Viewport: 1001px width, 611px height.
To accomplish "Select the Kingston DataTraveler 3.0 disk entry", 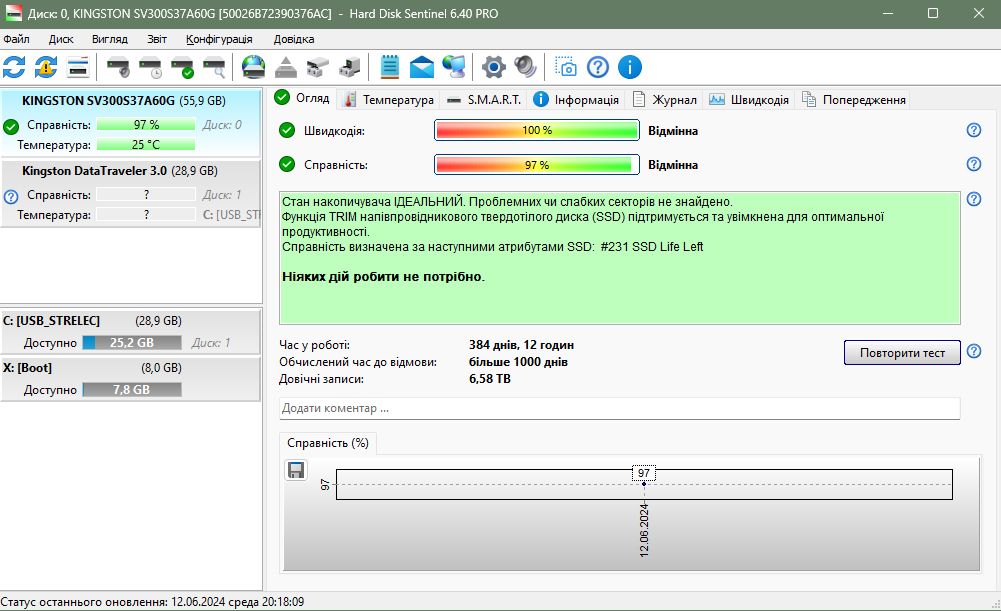I will click(x=130, y=193).
